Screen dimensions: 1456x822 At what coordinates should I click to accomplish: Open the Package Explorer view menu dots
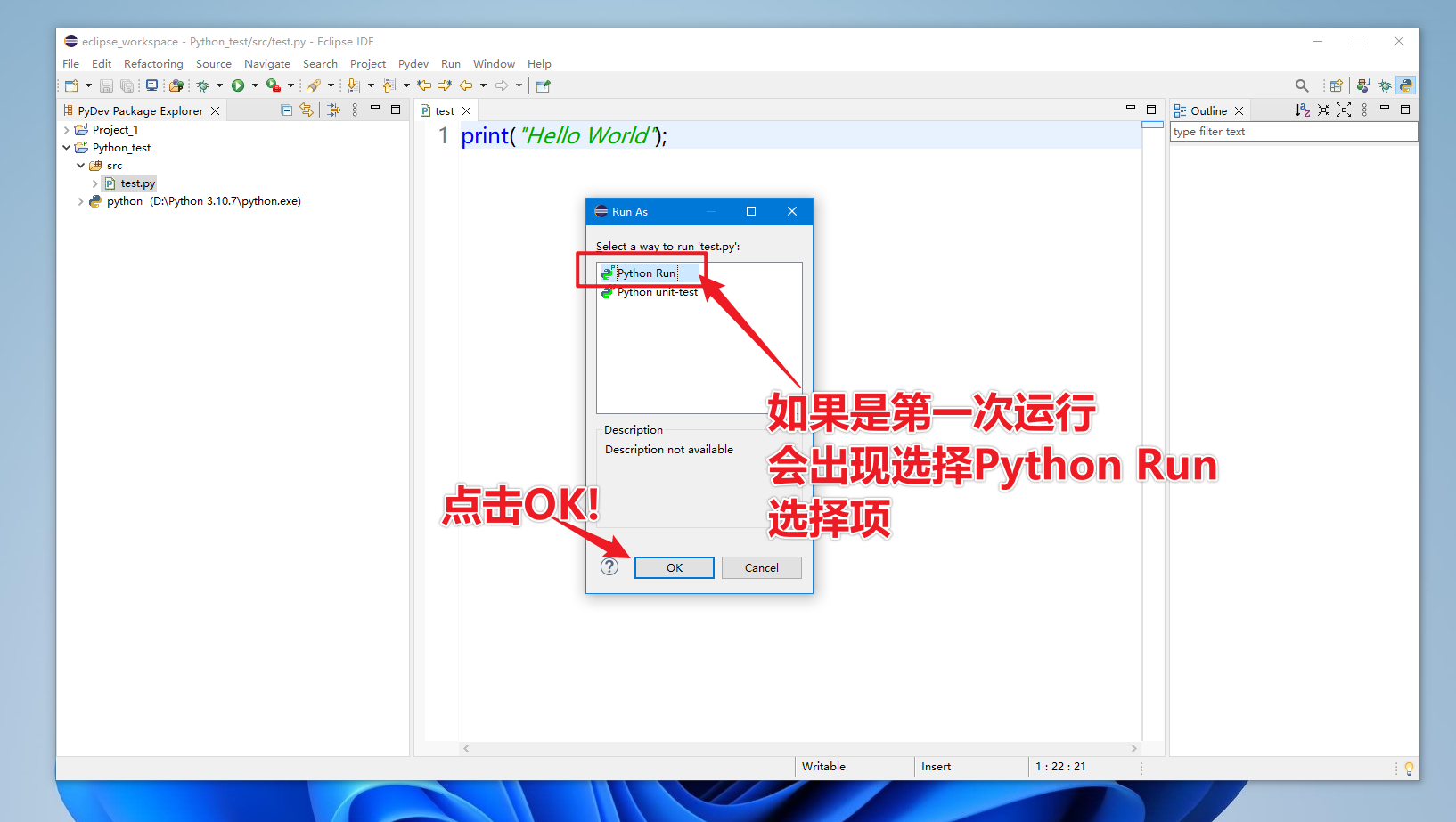(x=355, y=110)
